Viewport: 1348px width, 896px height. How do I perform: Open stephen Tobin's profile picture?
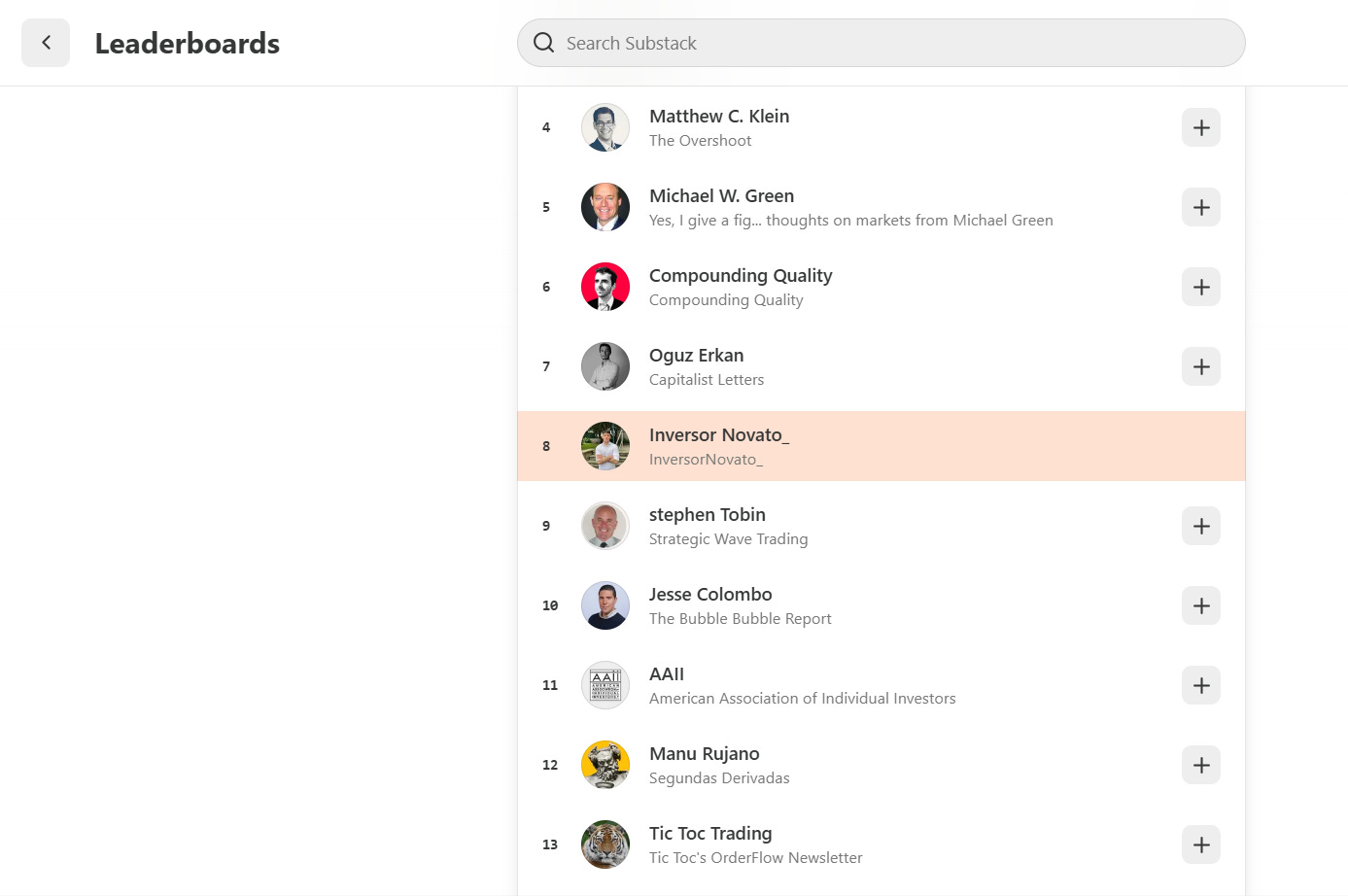[605, 526]
